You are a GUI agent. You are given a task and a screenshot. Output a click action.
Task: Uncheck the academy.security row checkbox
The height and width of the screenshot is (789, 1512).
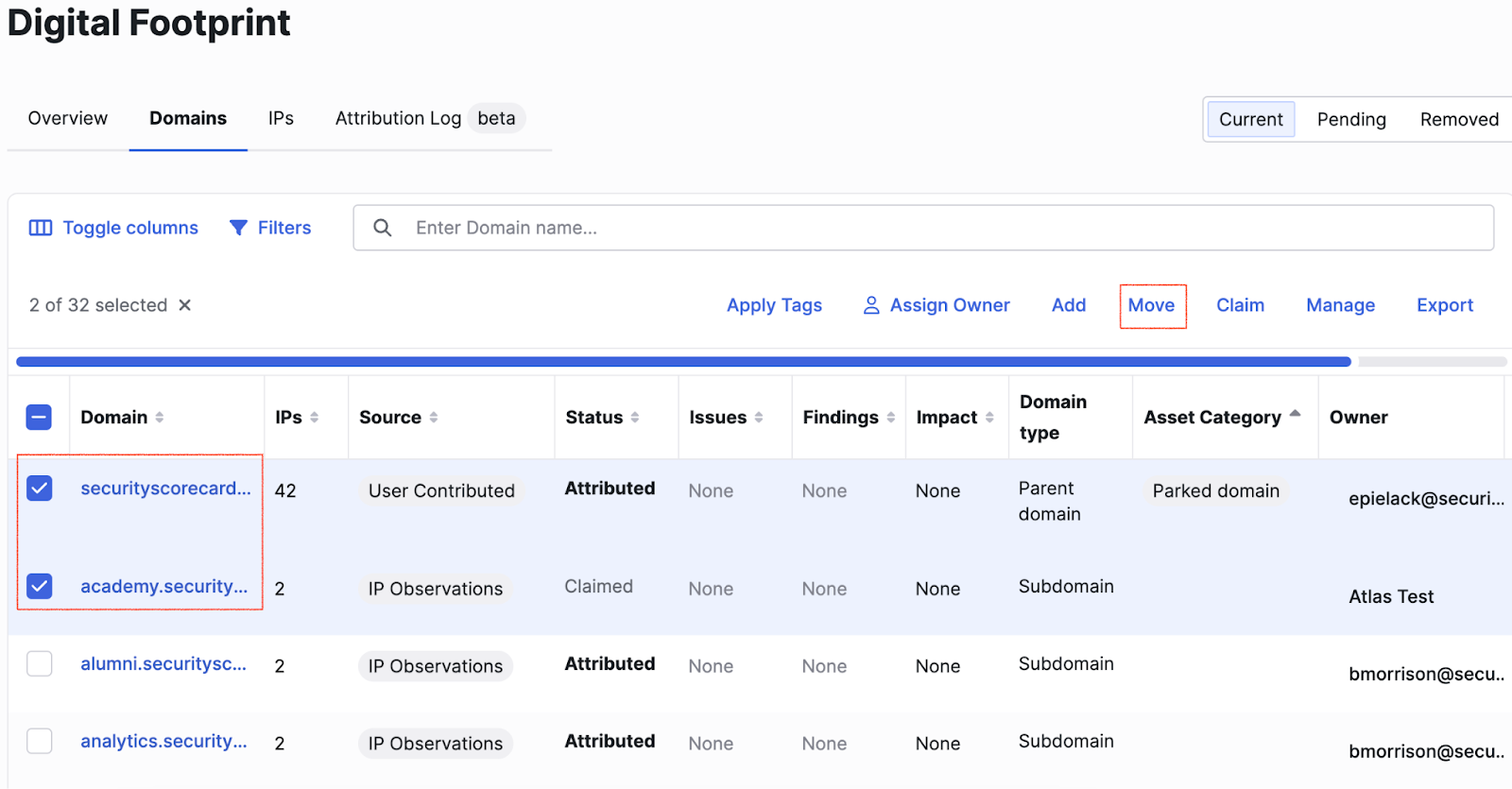(x=39, y=587)
